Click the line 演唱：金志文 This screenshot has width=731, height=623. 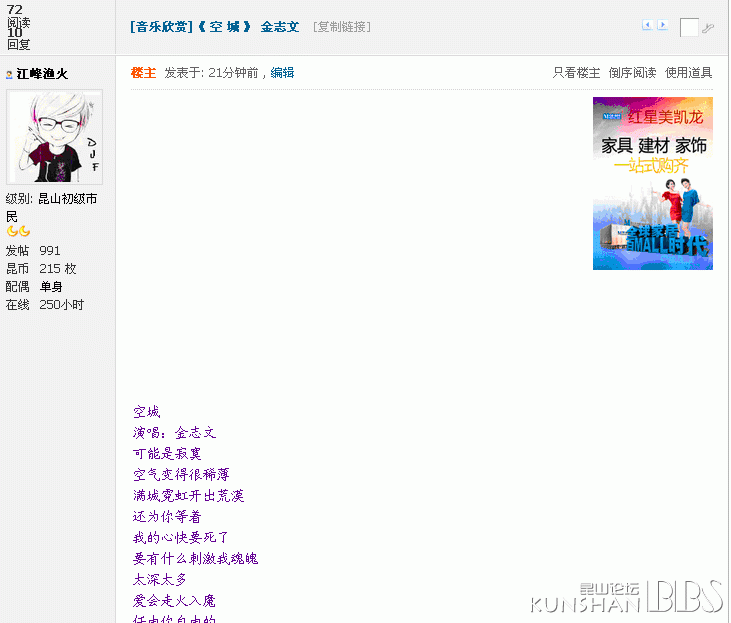(x=174, y=433)
